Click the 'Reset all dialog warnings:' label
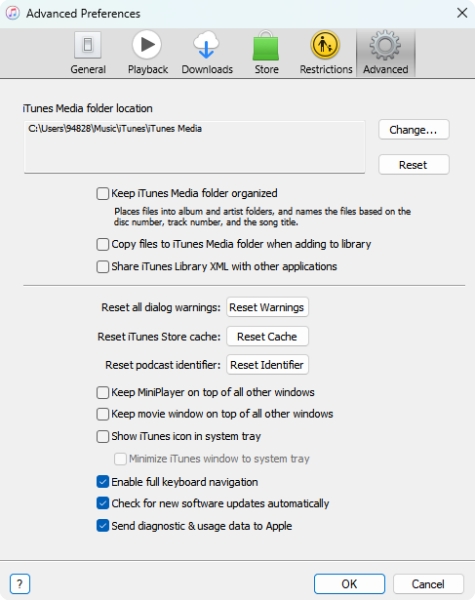The width and height of the screenshot is (475, 600). (161, 307)
